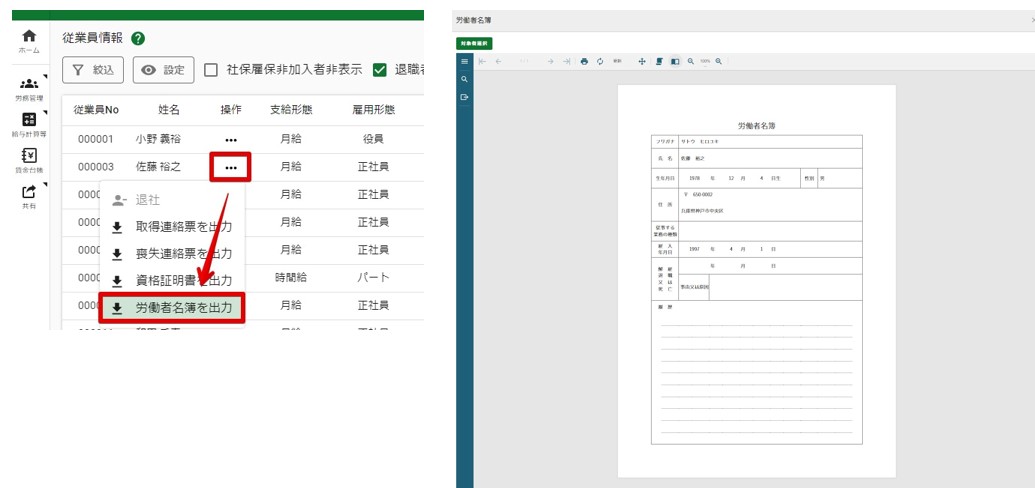Viewport: 1035px width, 488px height.
Task: Choose 喪失連絡票を出力 menu item
Action: pyautogui.click(x=172, y=254)
